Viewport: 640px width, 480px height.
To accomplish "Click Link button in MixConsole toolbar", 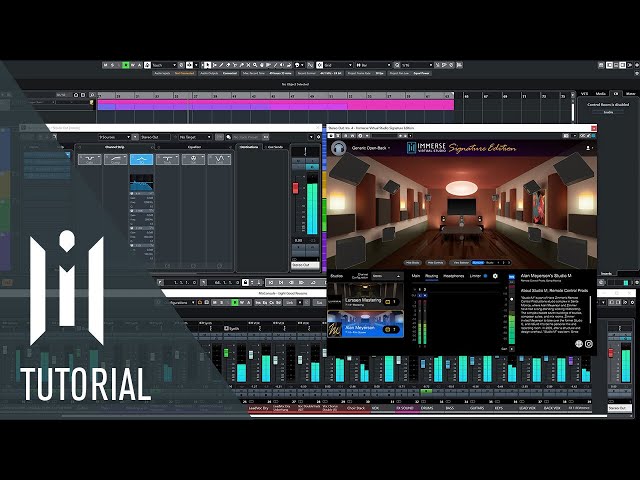I will [x=290, y=302].
